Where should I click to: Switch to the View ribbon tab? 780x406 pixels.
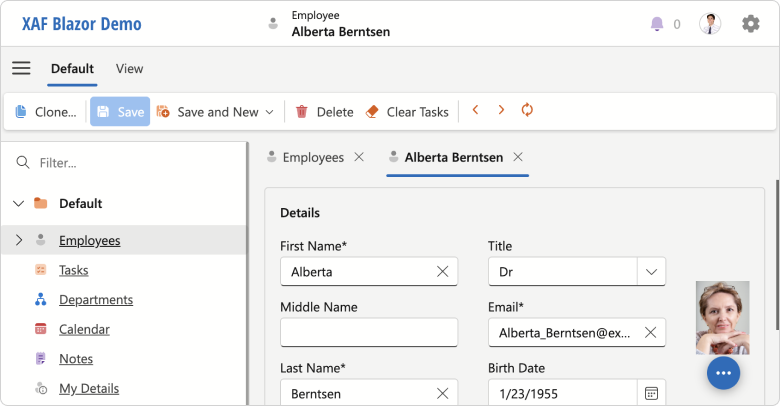tap(129, 69)
